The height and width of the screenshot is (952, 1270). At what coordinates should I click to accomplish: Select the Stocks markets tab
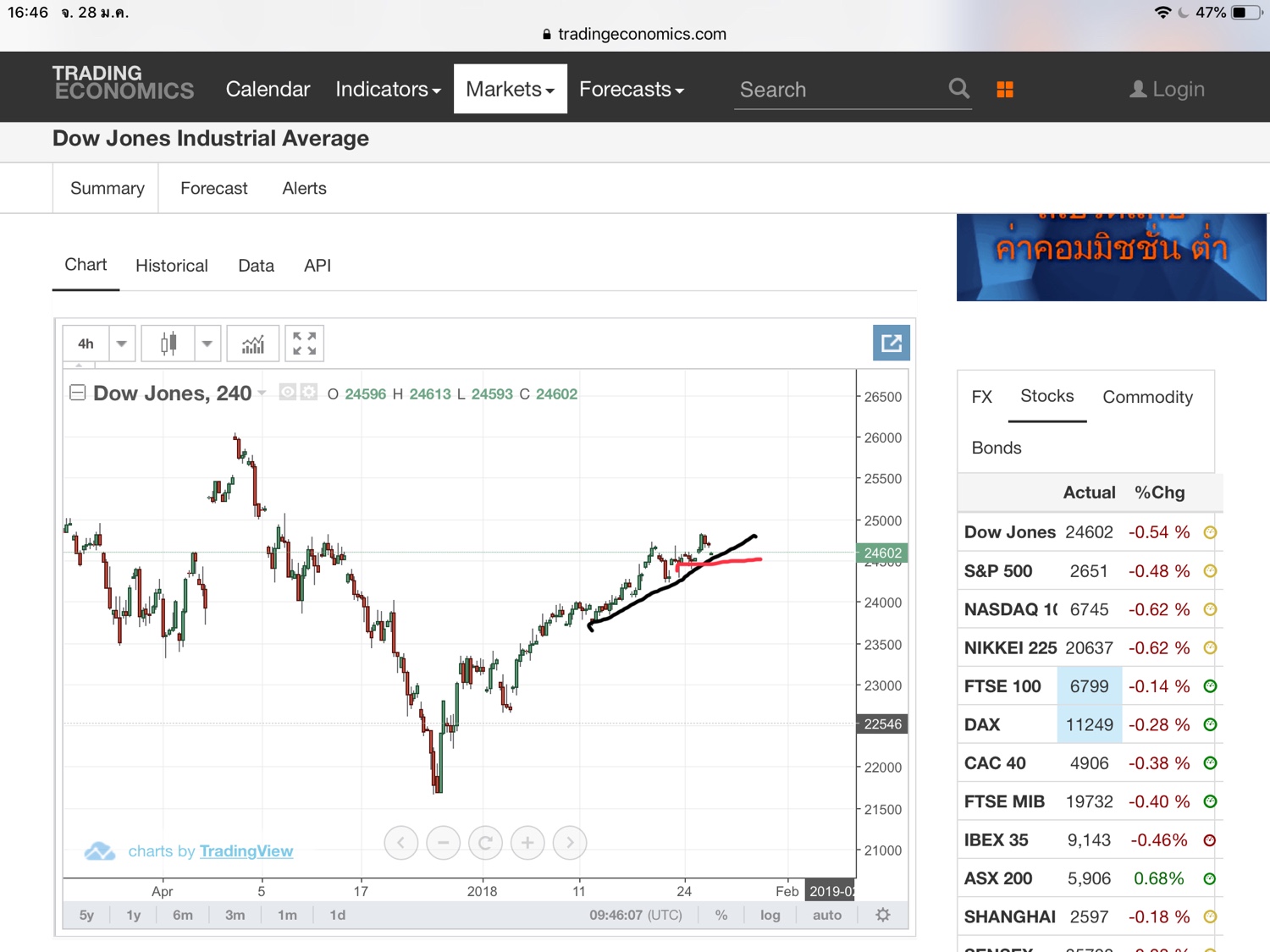1046,396
